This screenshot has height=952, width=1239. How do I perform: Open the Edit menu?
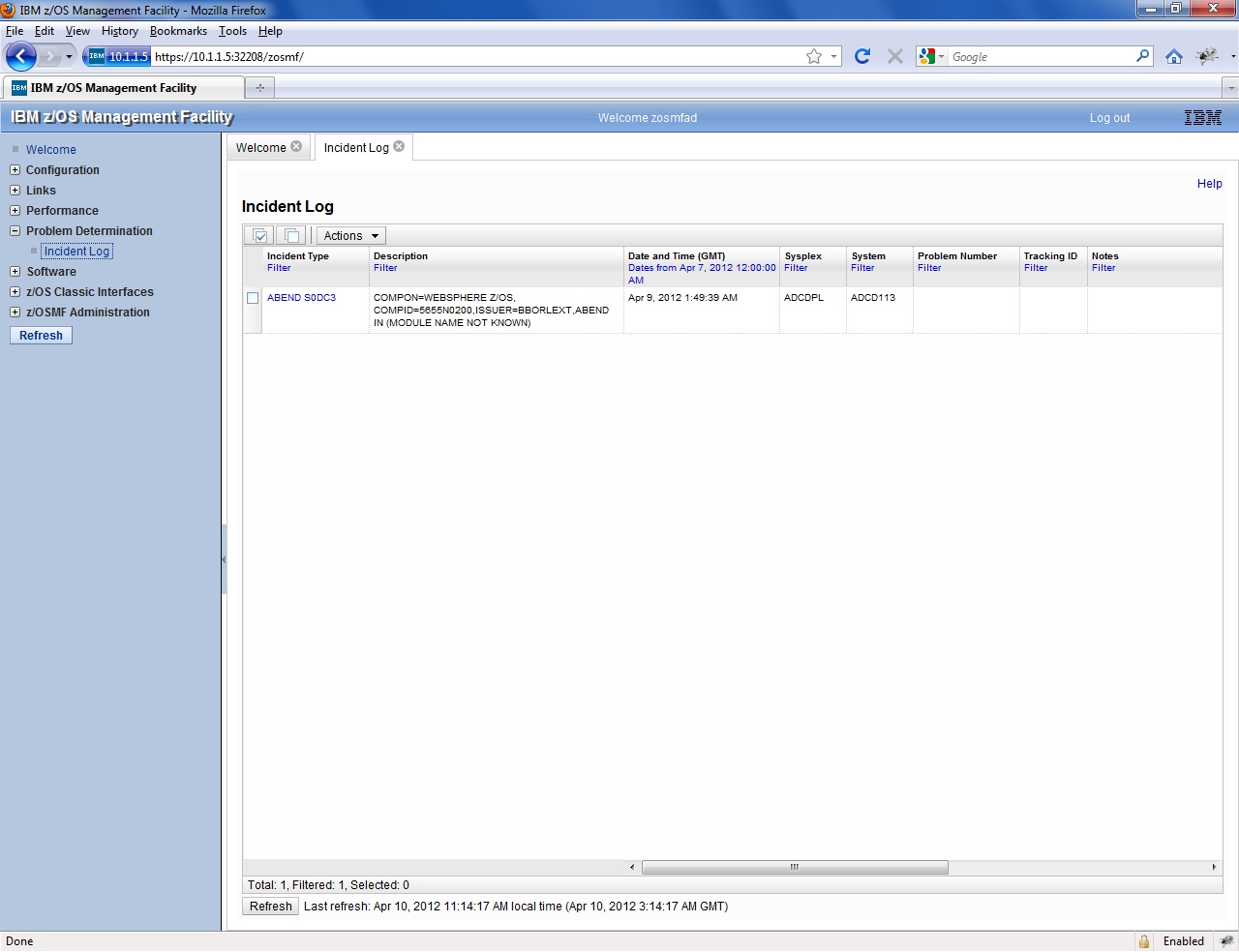pos(45,31)
